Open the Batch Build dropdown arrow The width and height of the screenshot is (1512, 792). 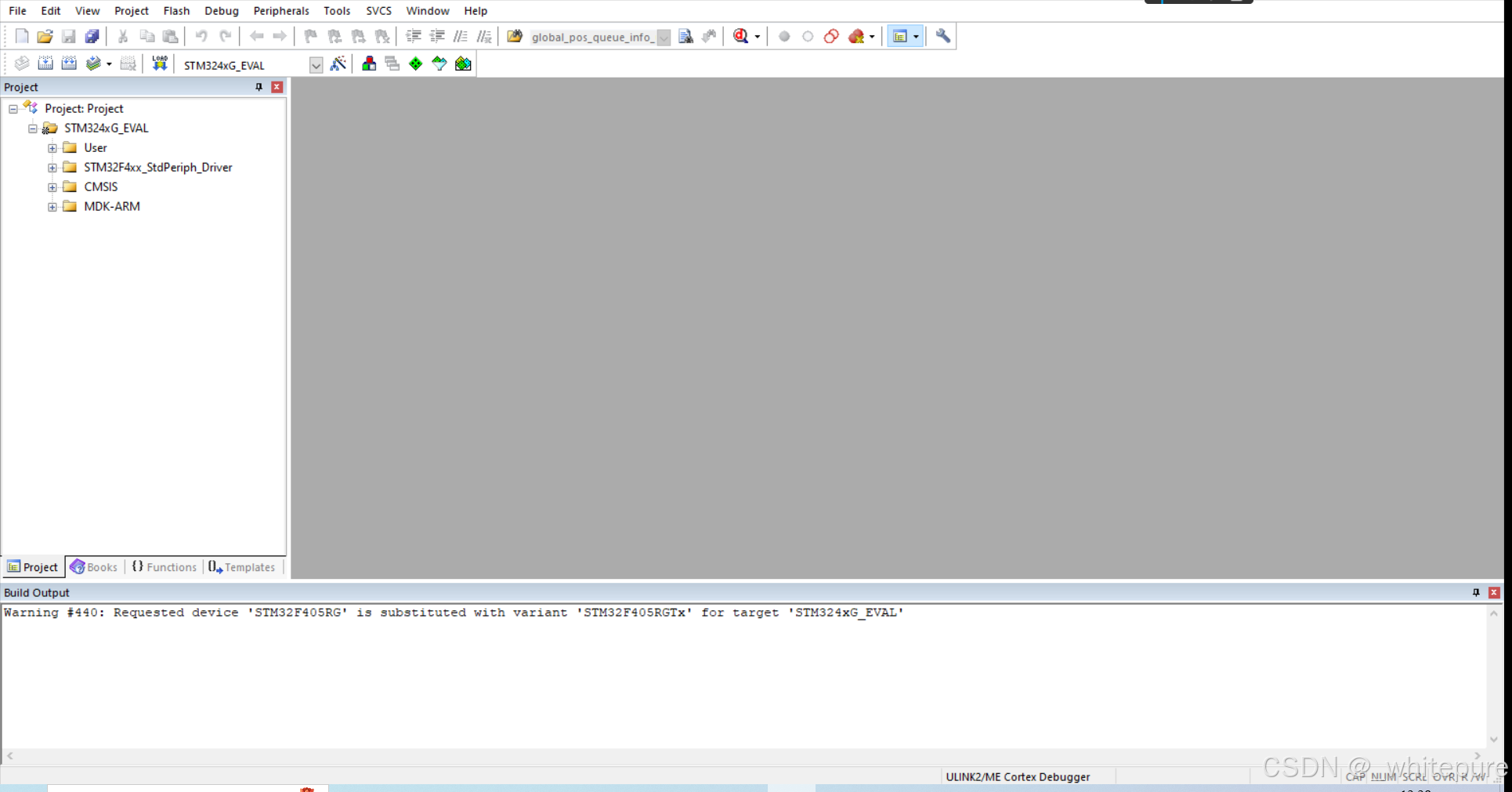109,64
